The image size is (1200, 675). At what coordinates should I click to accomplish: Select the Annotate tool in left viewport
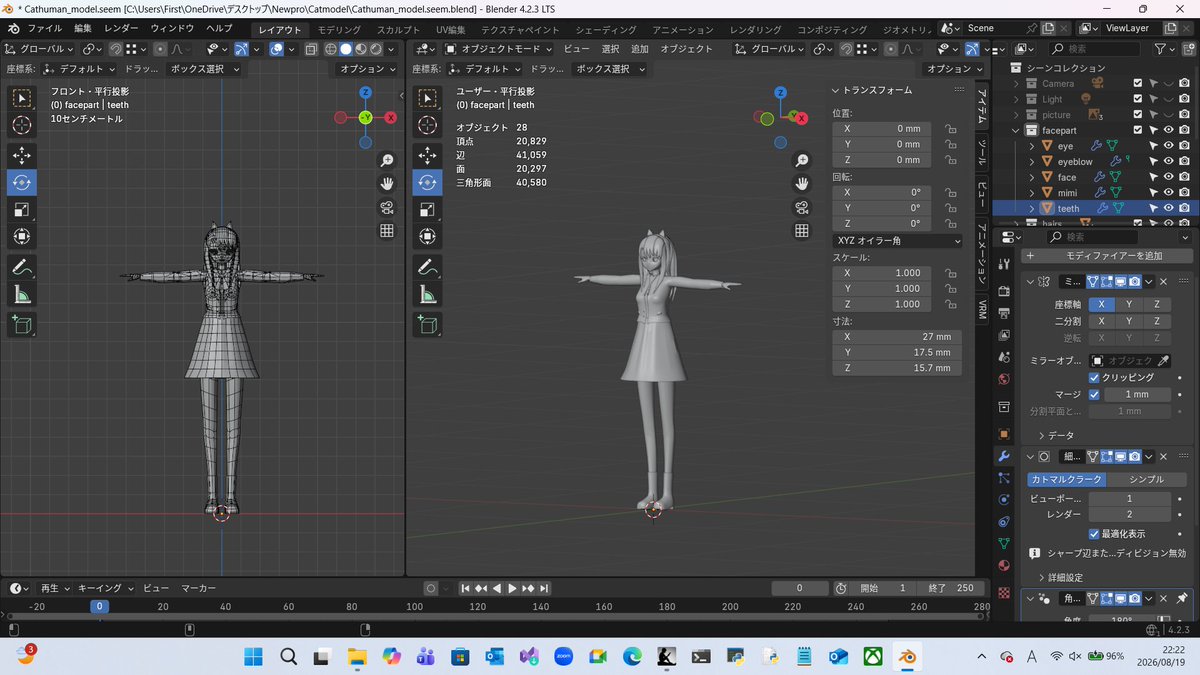click(22, 267)
